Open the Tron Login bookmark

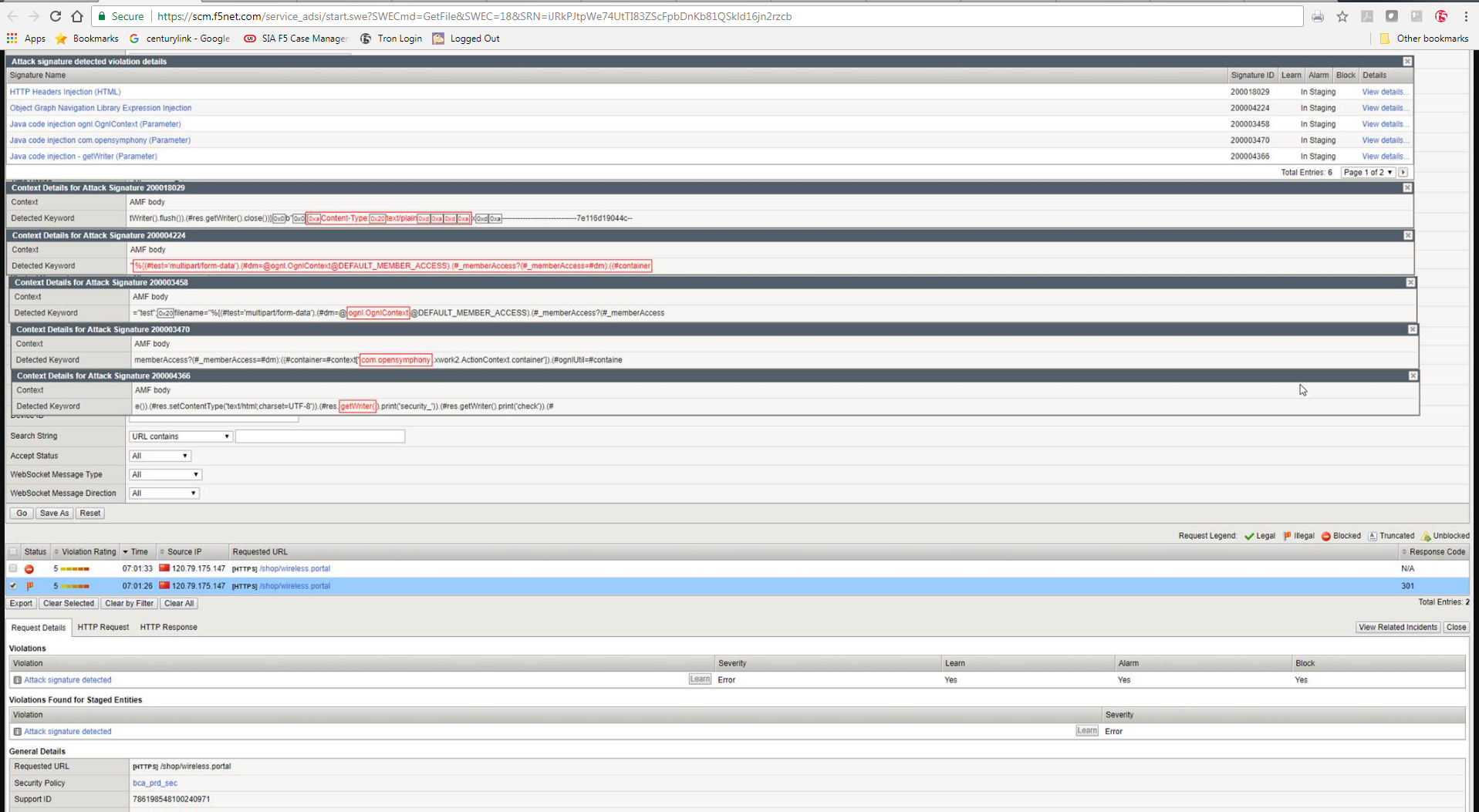coord(391,39)
